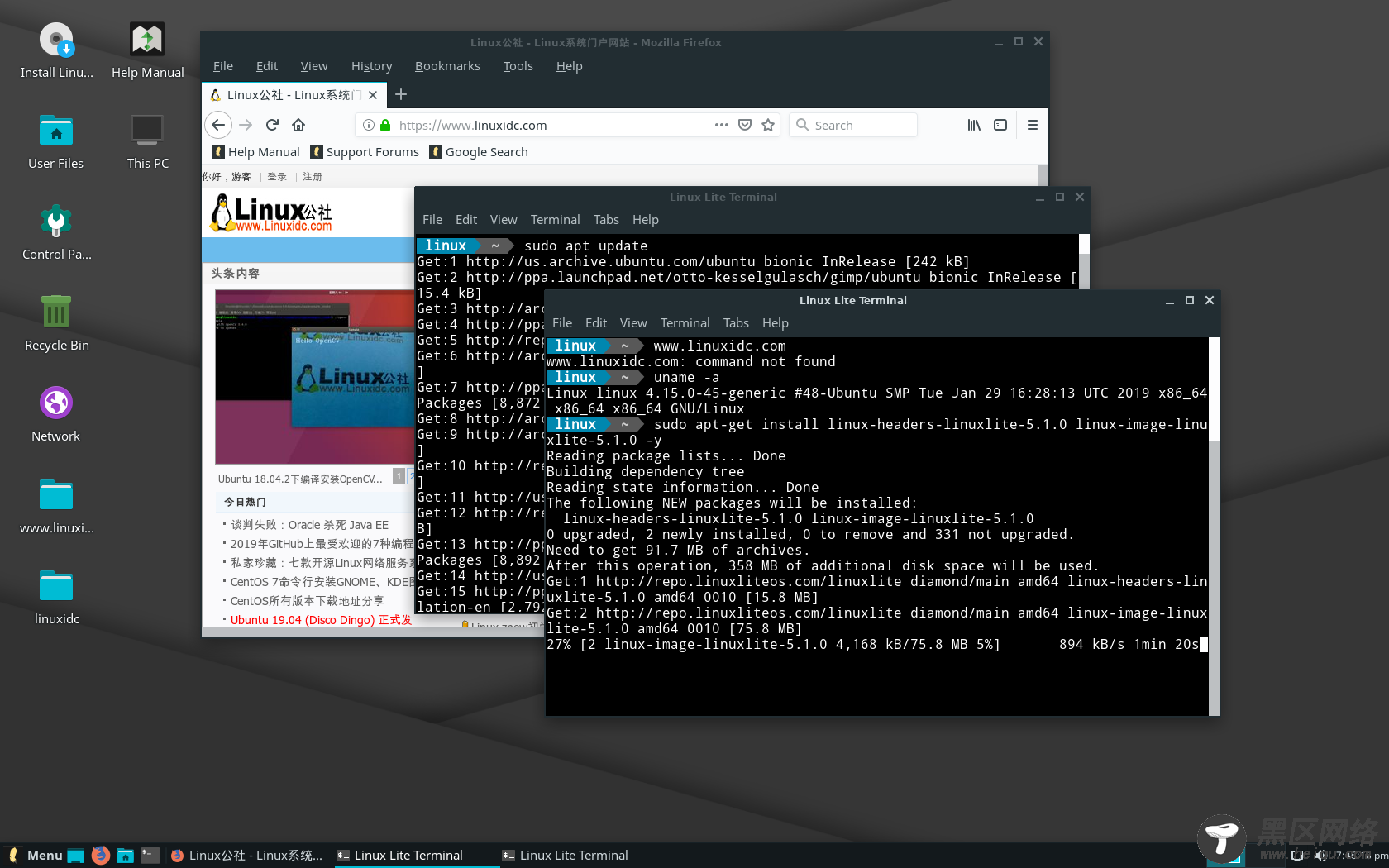Open file manager from taskbar launcher

125,856
